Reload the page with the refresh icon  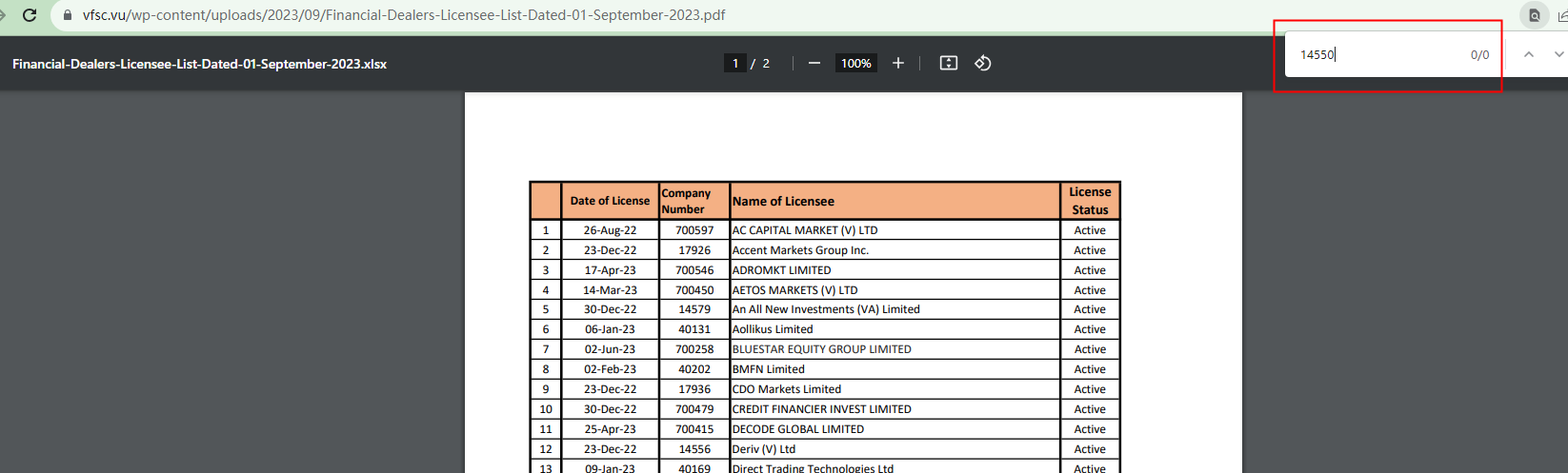coord(30,15)
